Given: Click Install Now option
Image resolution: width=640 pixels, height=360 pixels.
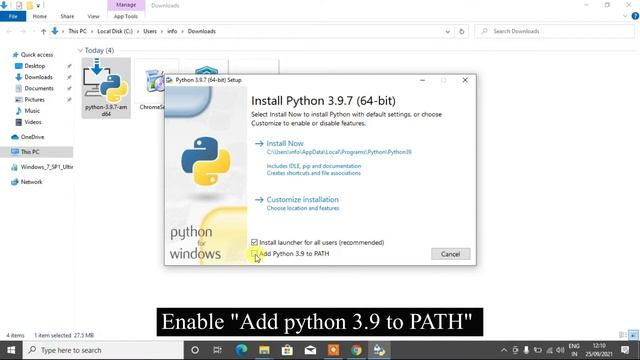Looking at the screenshot, I should [x=285, y=143].
